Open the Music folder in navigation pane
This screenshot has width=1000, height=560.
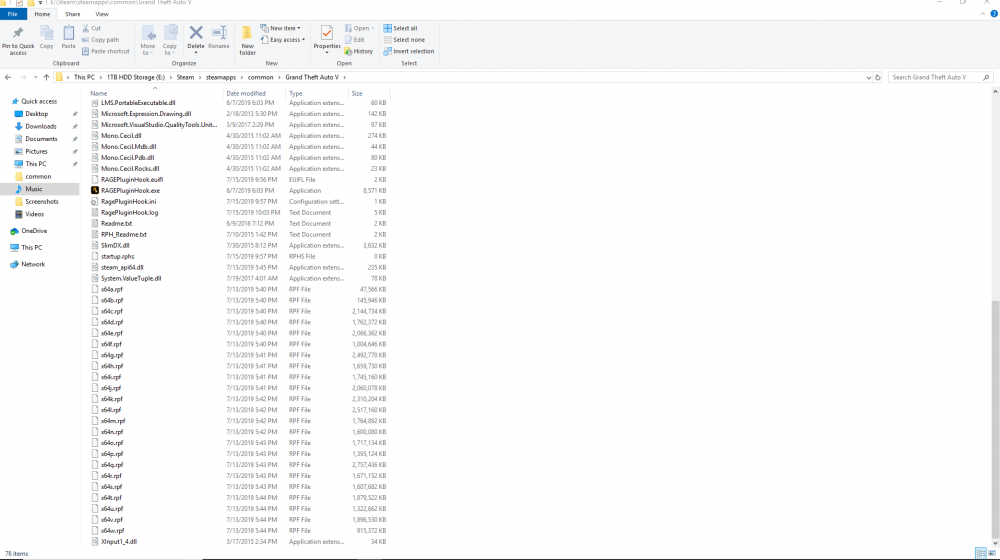tap(33, 189)
